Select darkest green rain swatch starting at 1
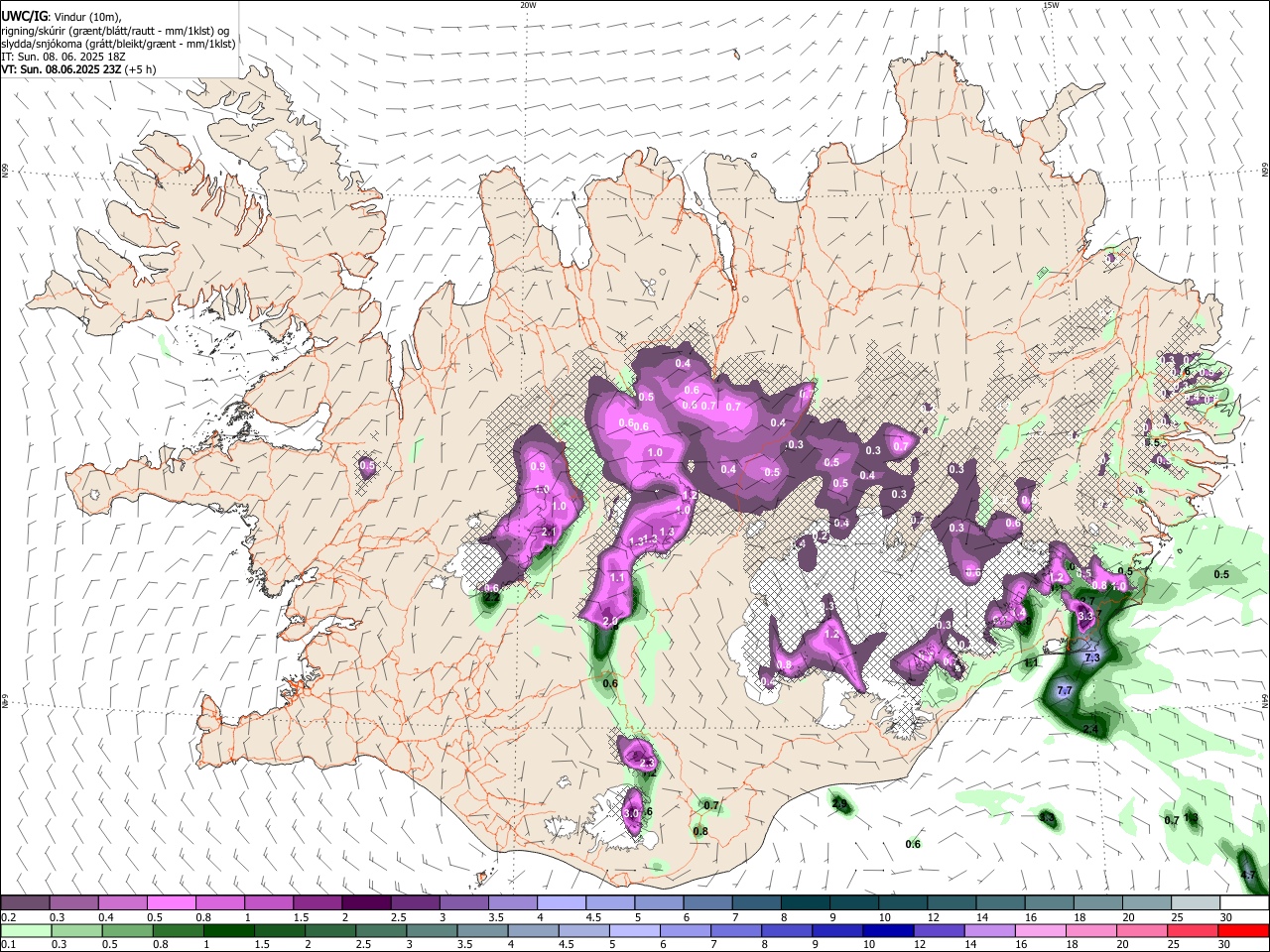This screenshot has width=1270, height=952. 229,930
